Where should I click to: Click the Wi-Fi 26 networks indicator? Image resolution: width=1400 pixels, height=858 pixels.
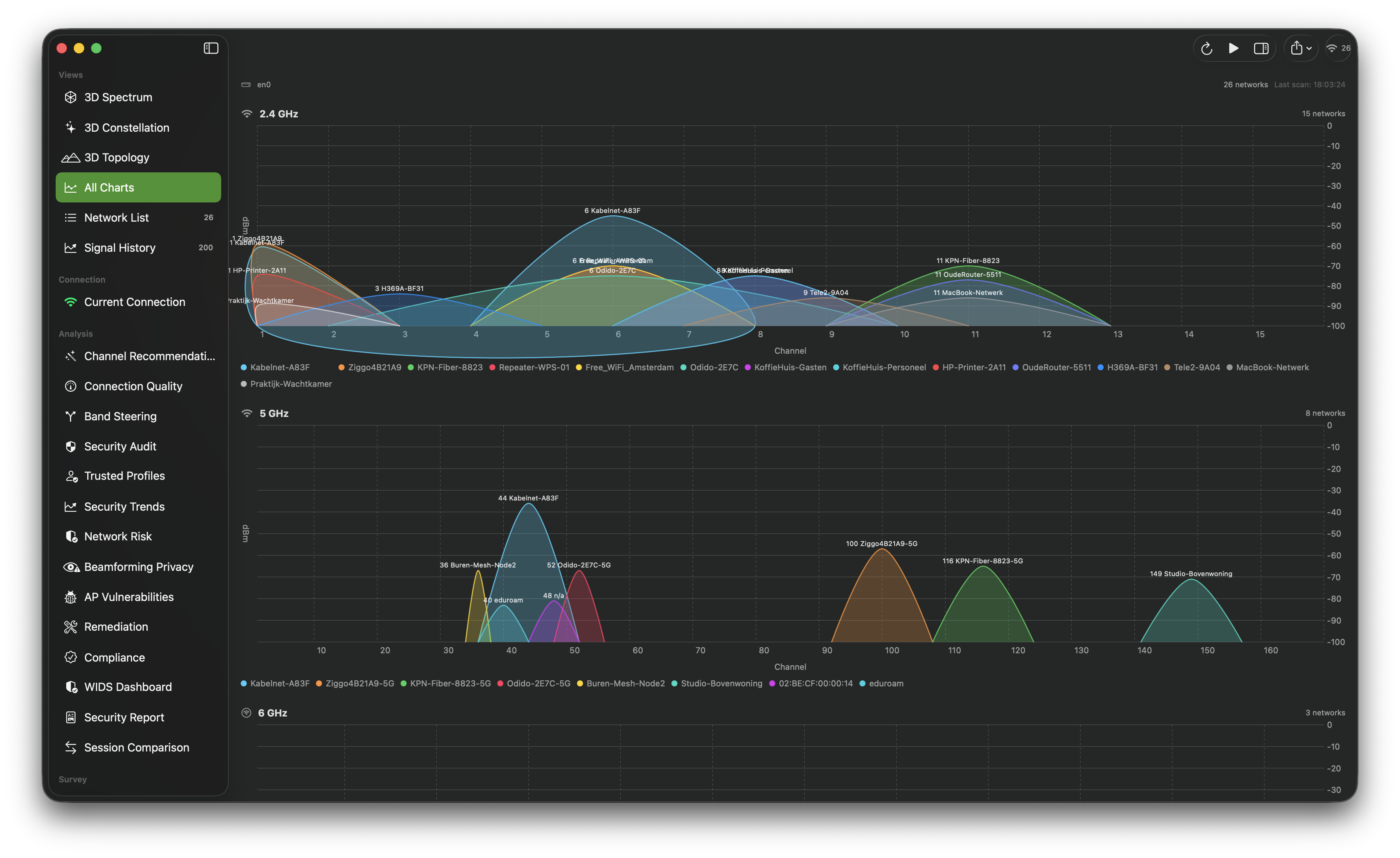tap(1338, 48)
